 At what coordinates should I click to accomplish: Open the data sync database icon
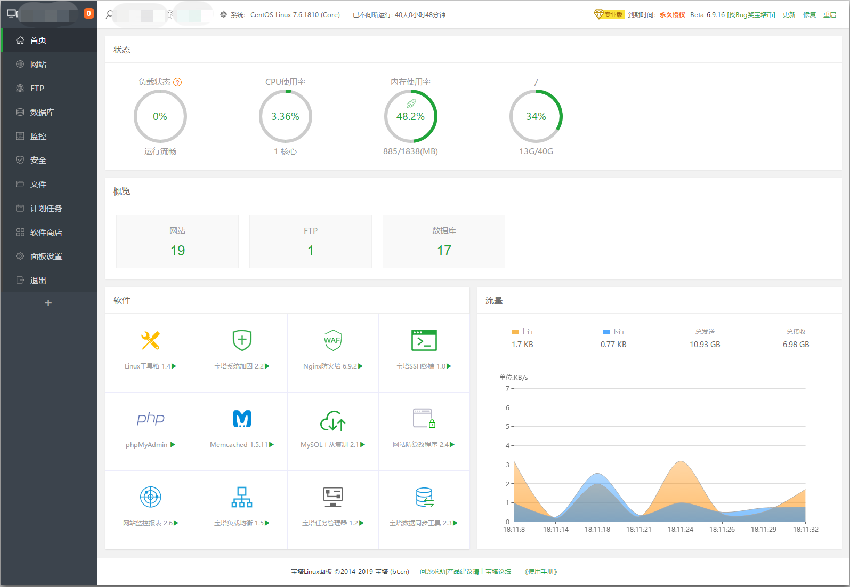point(424,496)
